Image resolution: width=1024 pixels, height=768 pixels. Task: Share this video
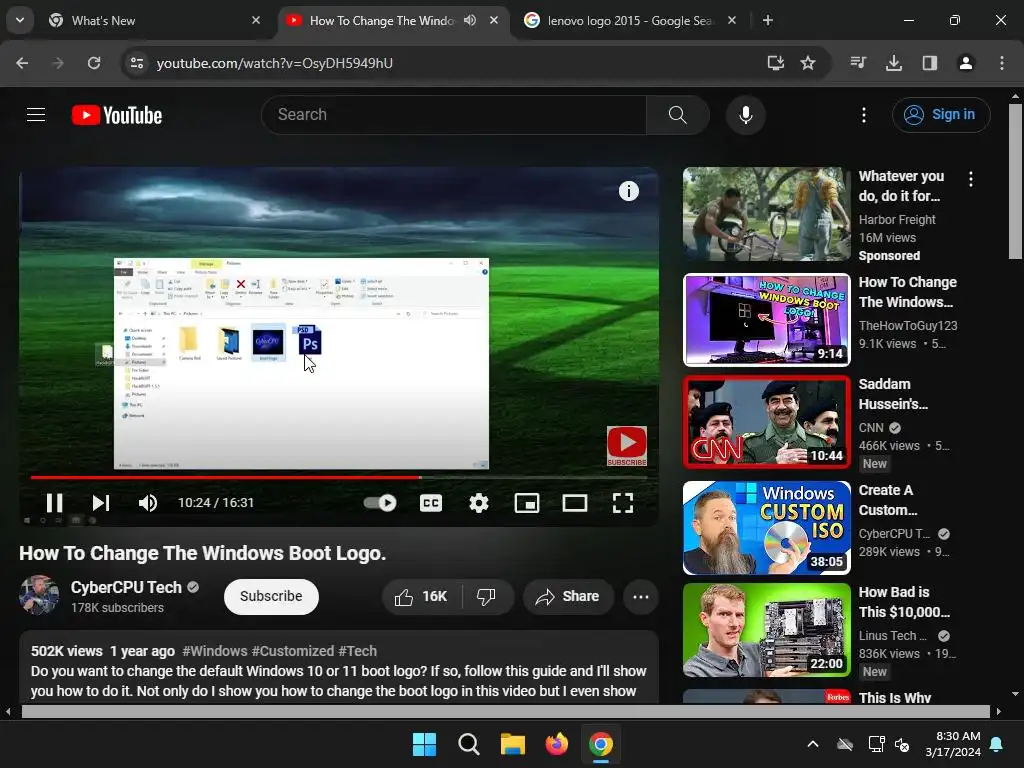(568, 596)
